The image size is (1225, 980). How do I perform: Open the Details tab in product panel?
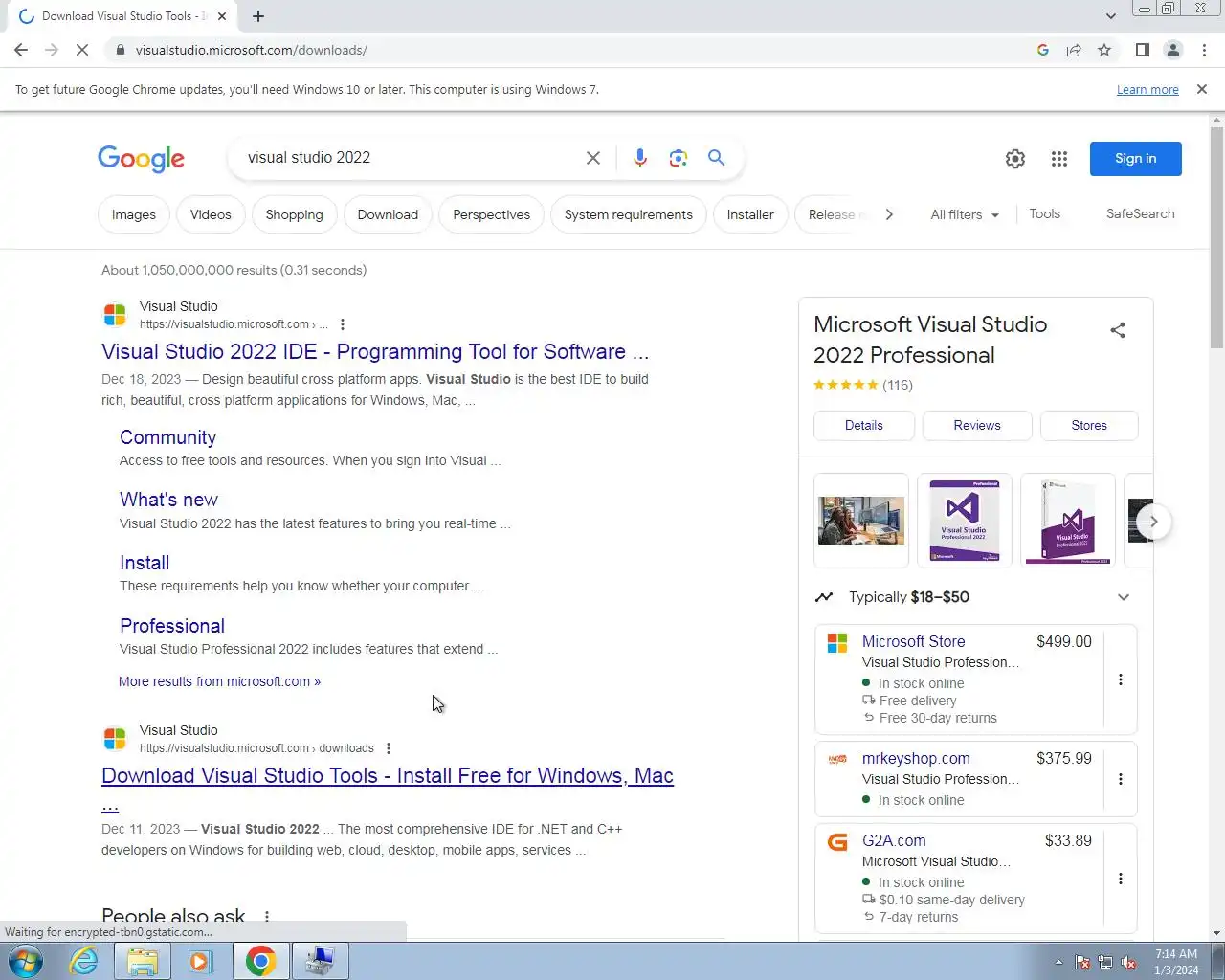[864, 426]
